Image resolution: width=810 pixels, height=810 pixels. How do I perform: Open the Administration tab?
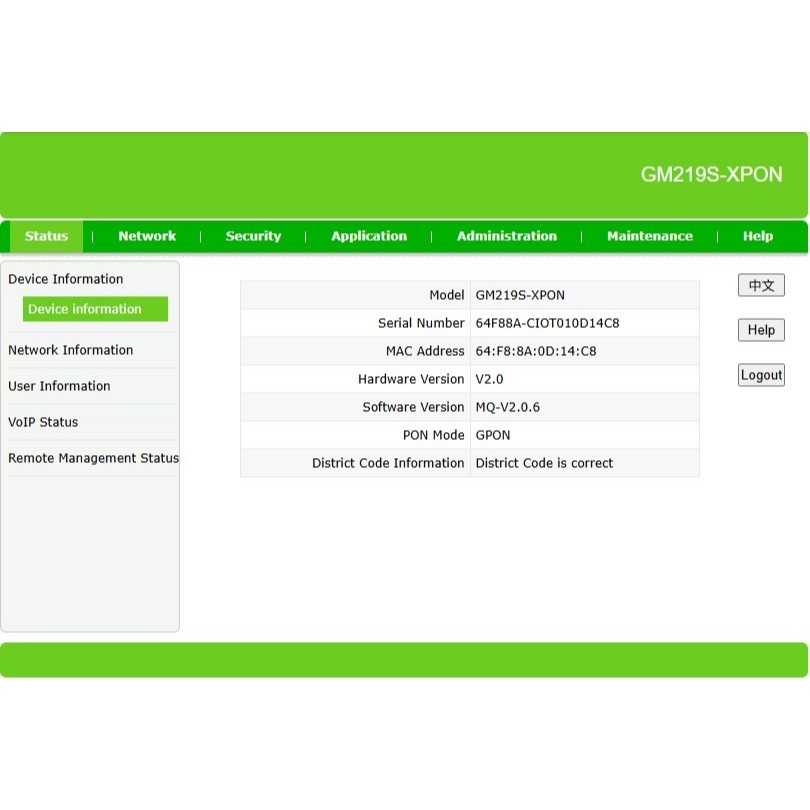point(507,236)
